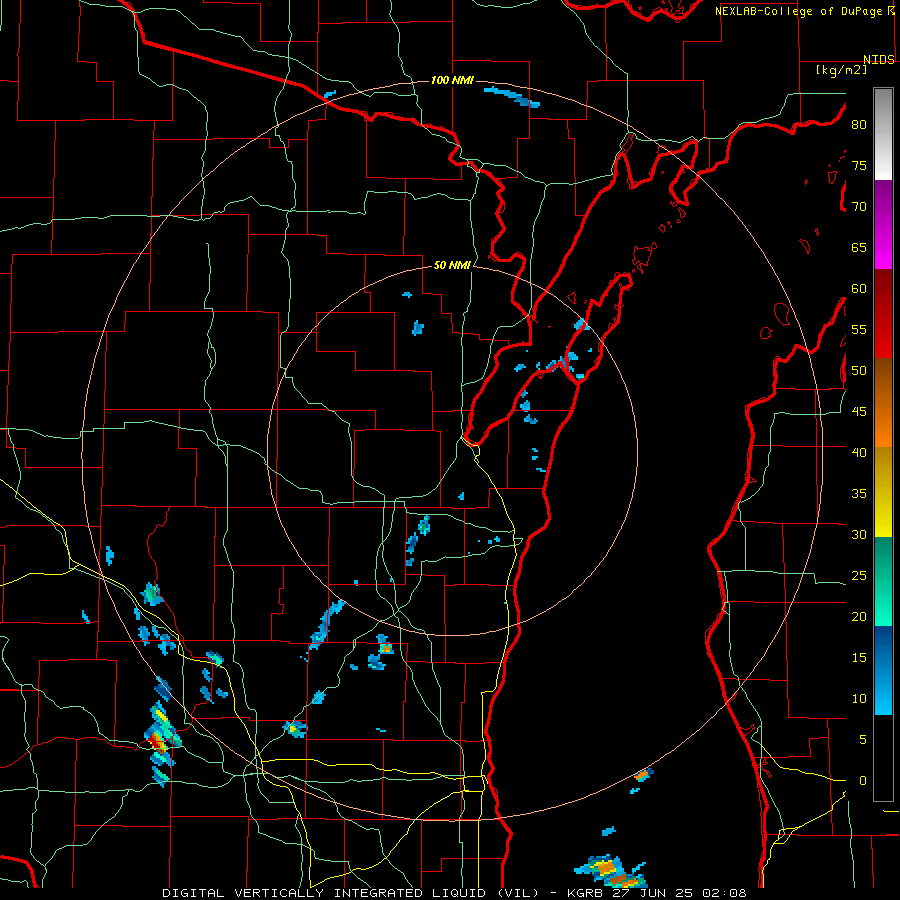Select the 0 value on the color scale
This screenshot has height=900, width=900.
[x=863, y=781]
